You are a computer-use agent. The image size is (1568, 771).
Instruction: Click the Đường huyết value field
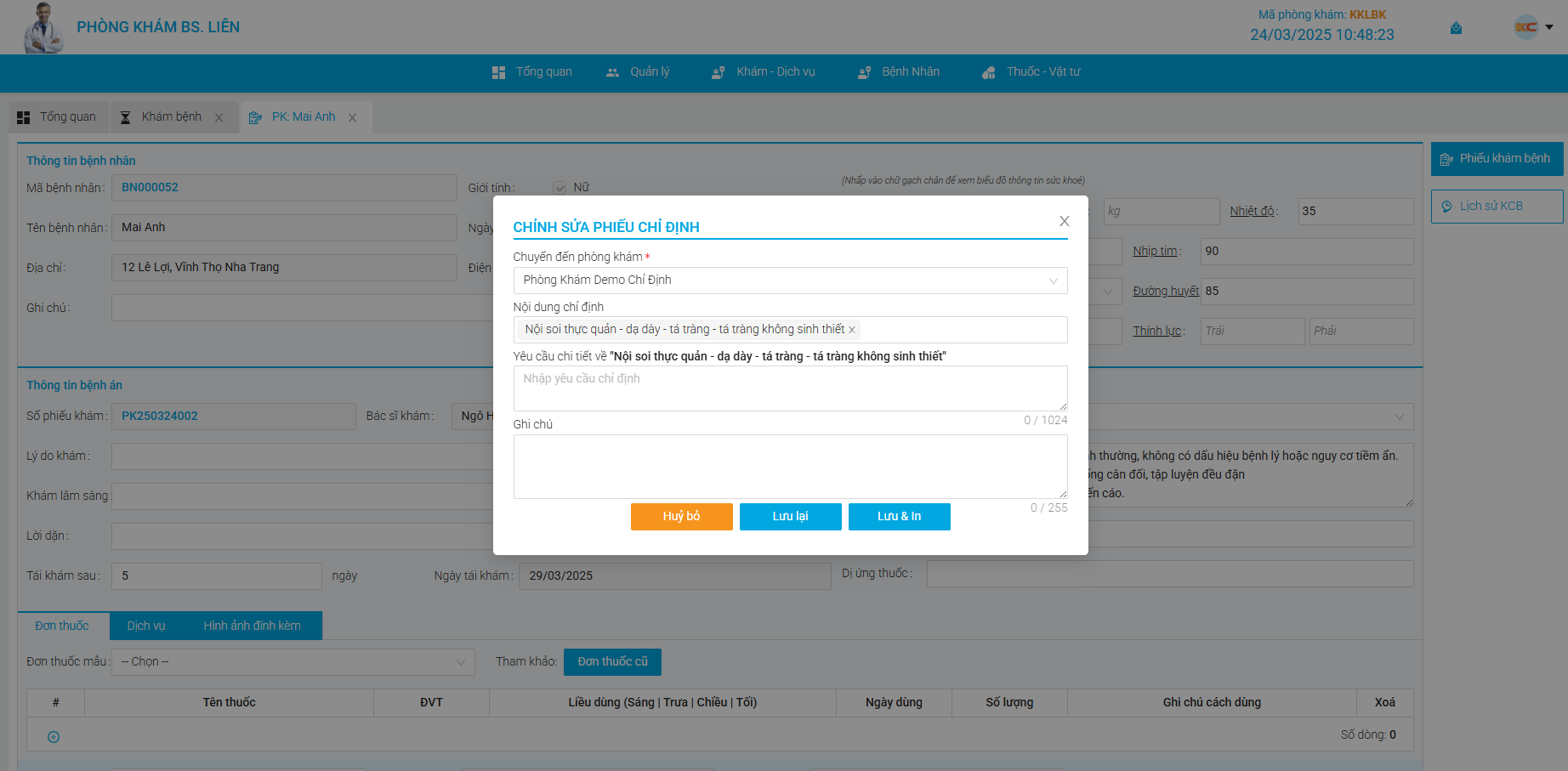click(x=1307, y=292)
